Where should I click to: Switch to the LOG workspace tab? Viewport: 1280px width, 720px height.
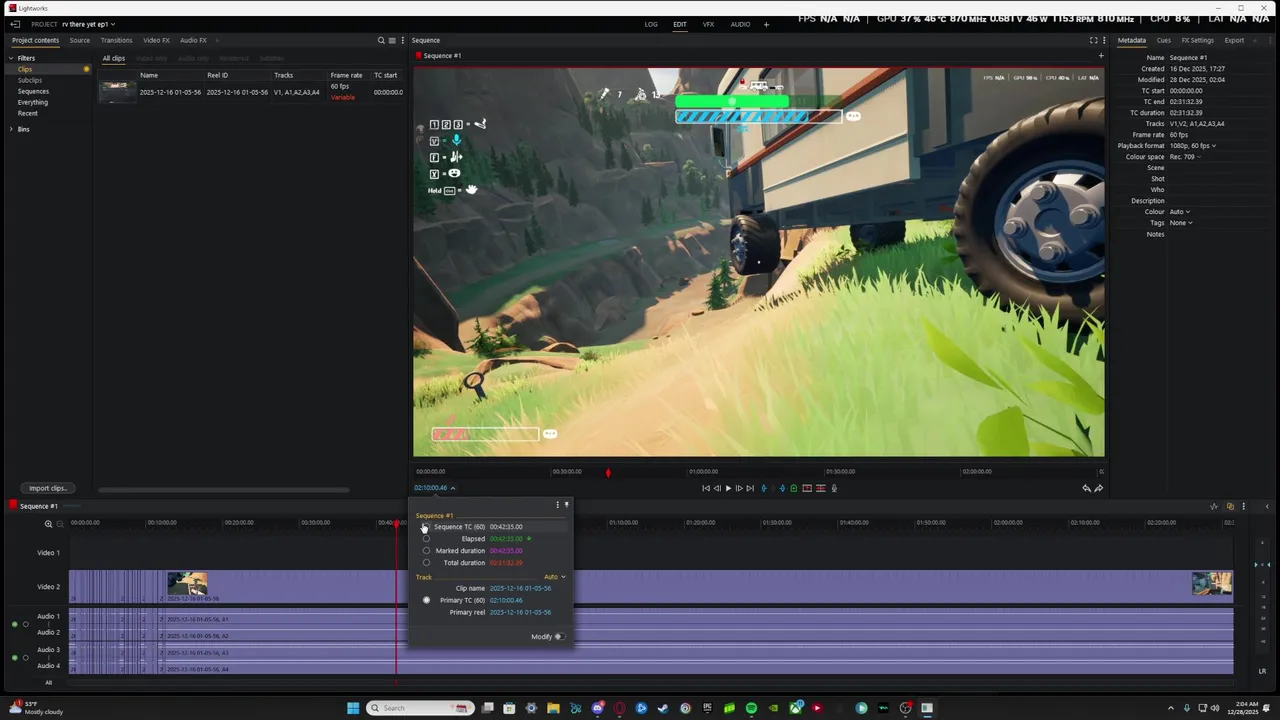click(x=651, y=24)
